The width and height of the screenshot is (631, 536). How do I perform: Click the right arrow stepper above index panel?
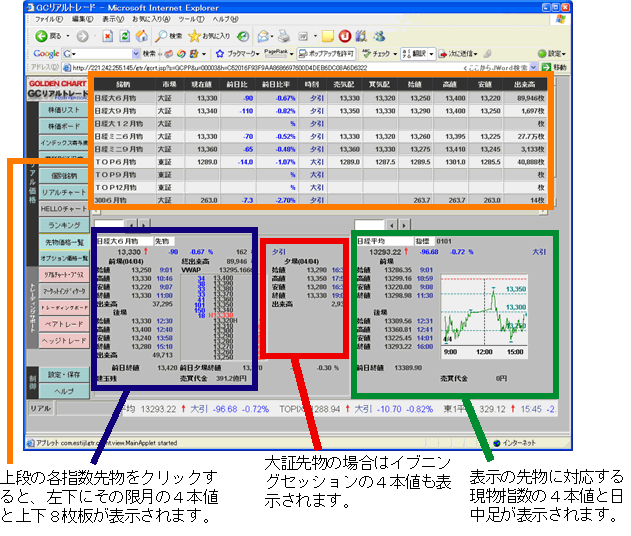(404, 225)
